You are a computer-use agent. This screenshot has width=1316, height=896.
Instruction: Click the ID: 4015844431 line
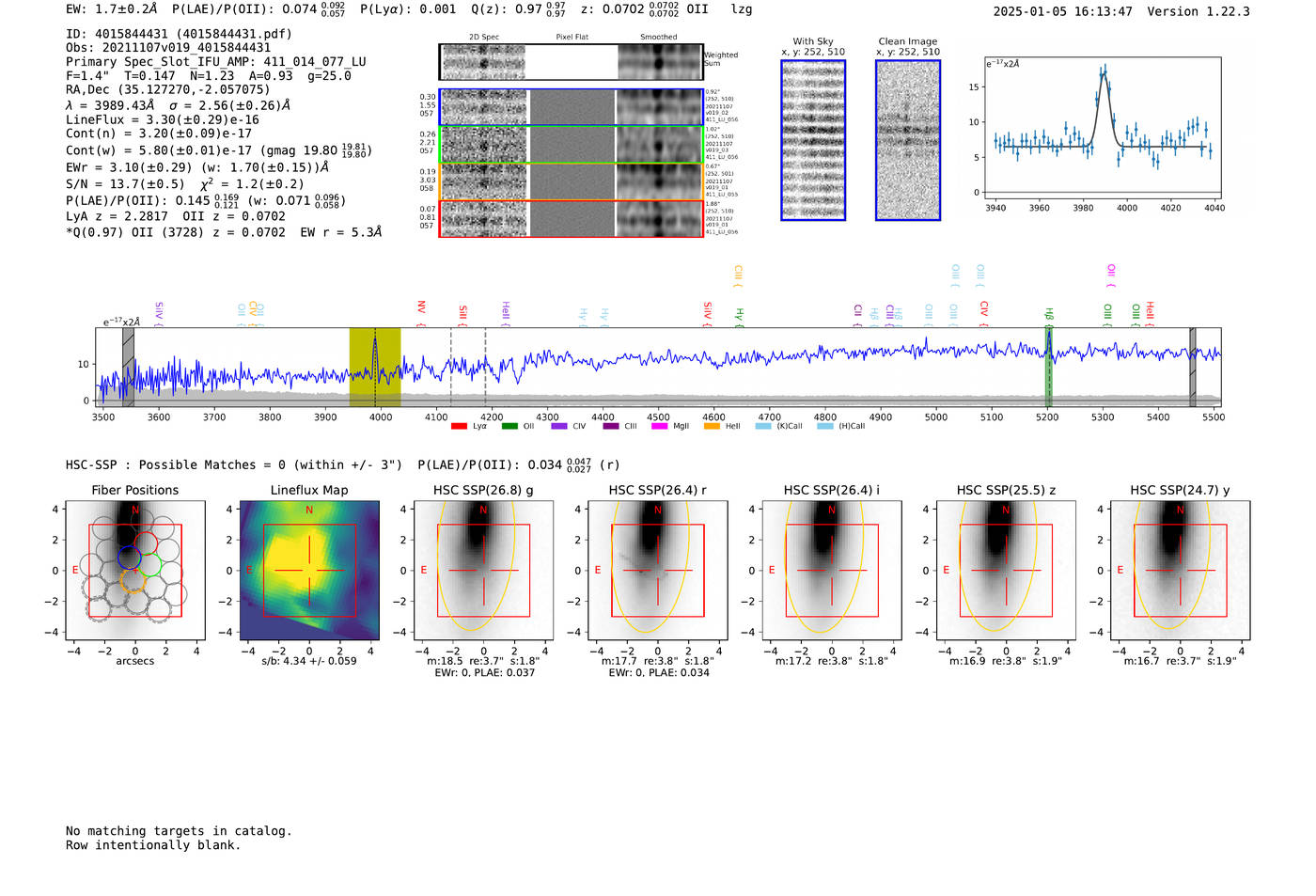pos(179,34)
